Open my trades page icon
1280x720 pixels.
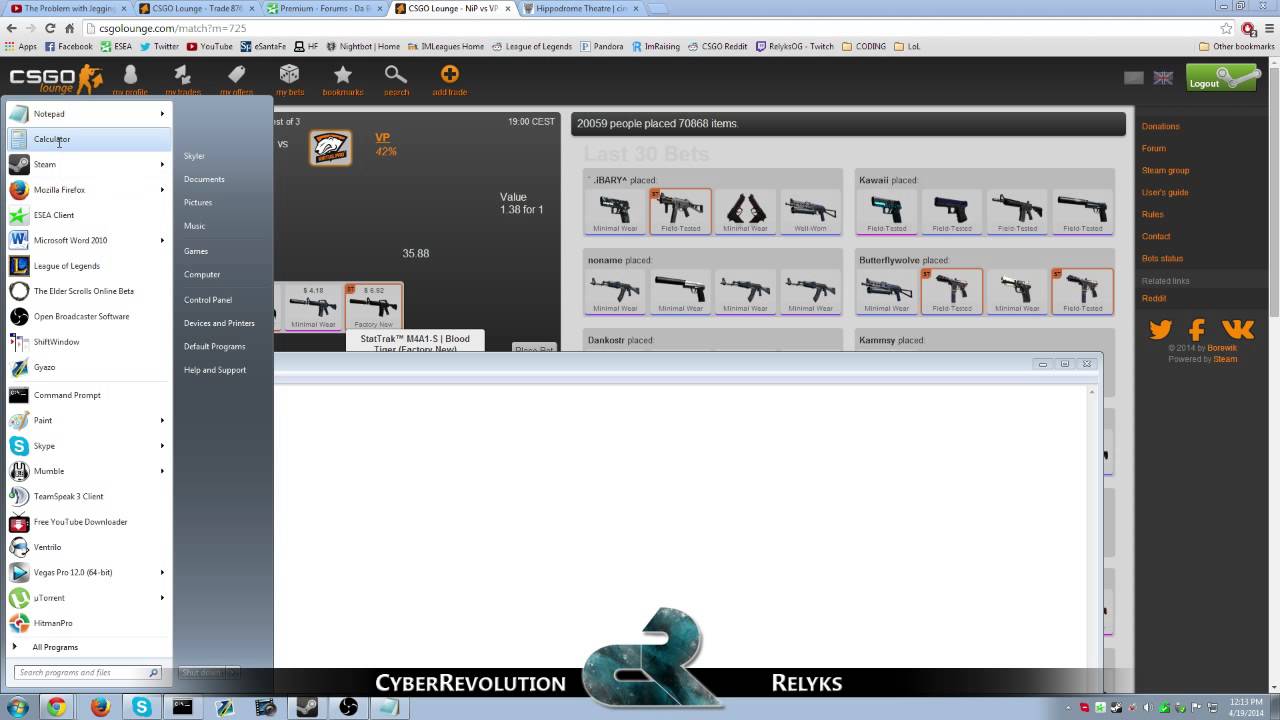(x=182, y=79)
